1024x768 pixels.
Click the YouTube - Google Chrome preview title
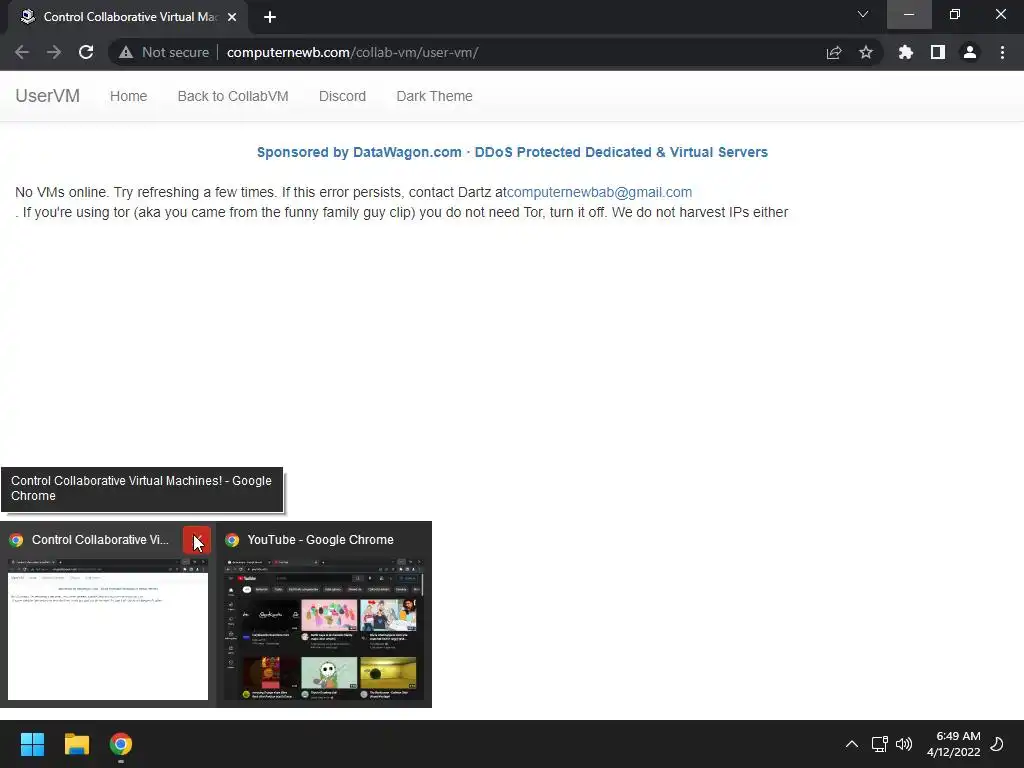coord(320,540)
